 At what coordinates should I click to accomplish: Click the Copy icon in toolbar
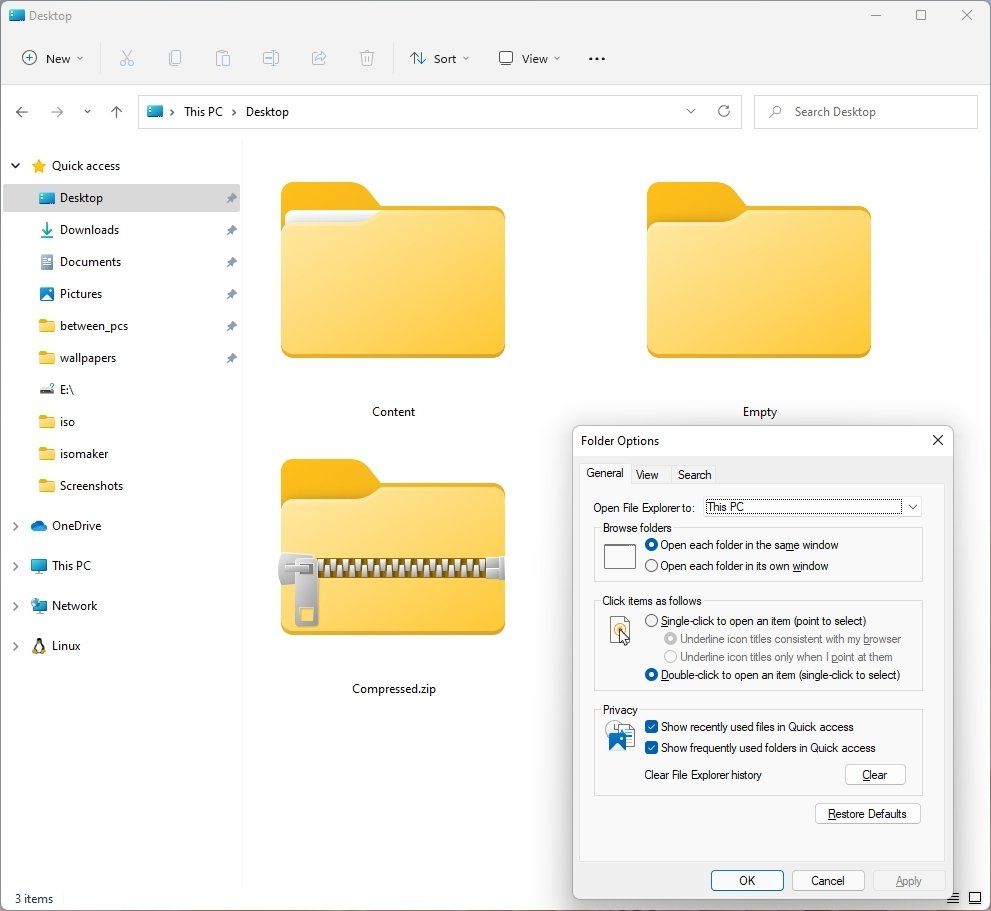(x=175, y=59)
